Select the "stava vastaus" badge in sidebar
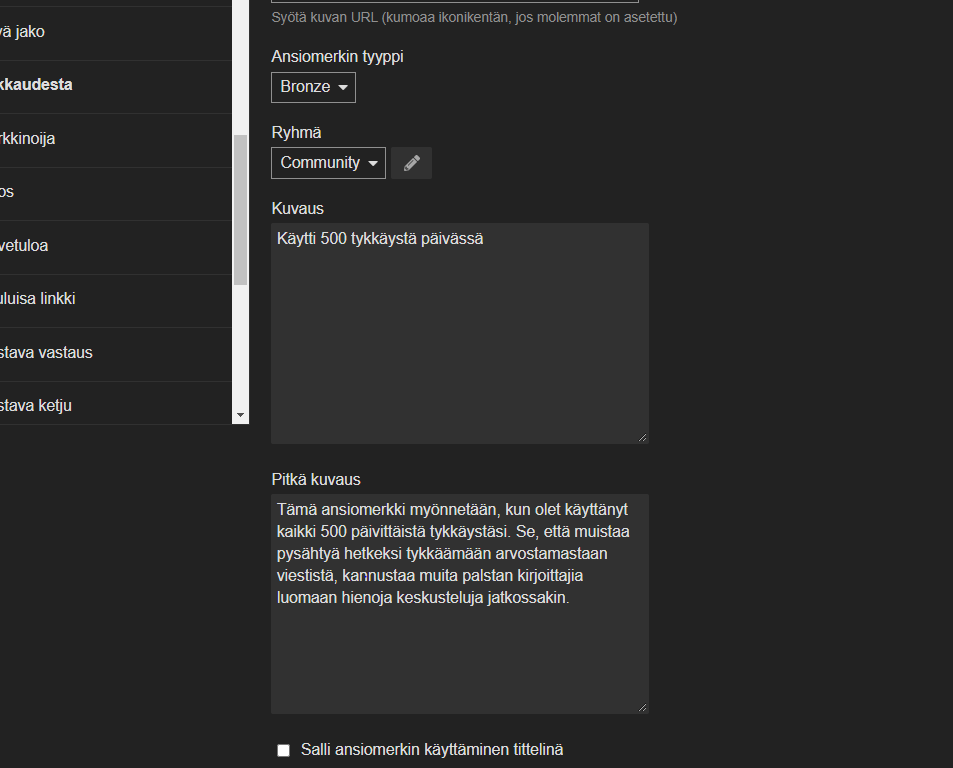The height and width of the screenshot is (768, 953). 115,354
